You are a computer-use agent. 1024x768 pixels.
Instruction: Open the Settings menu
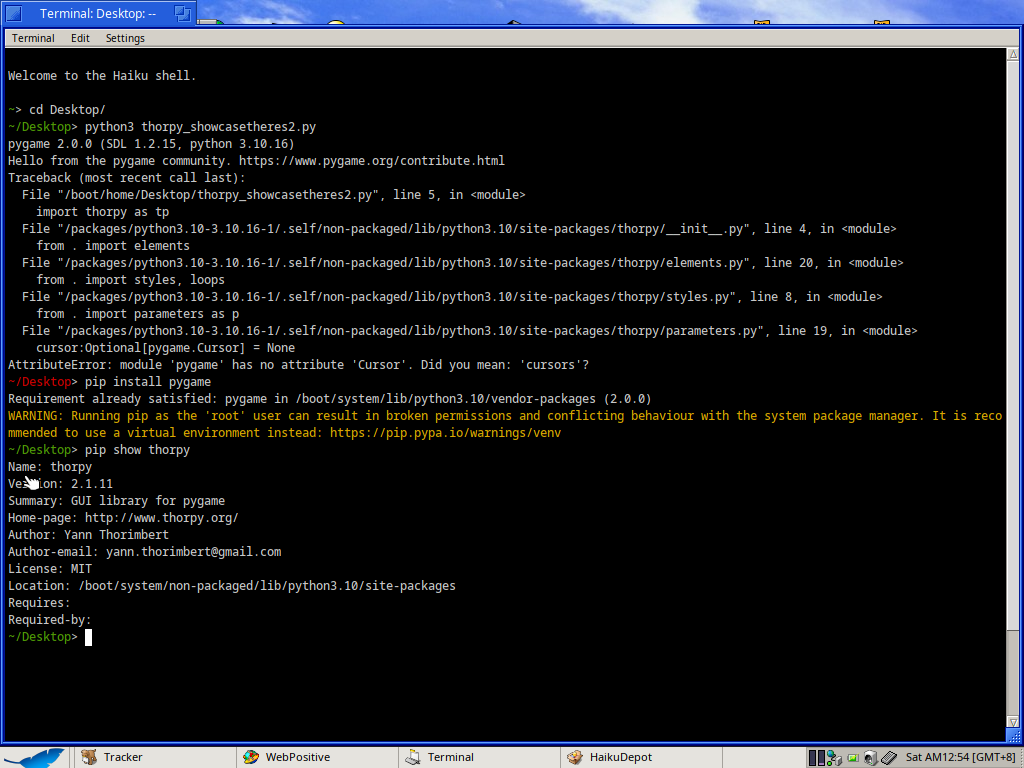tap(125, 38)
